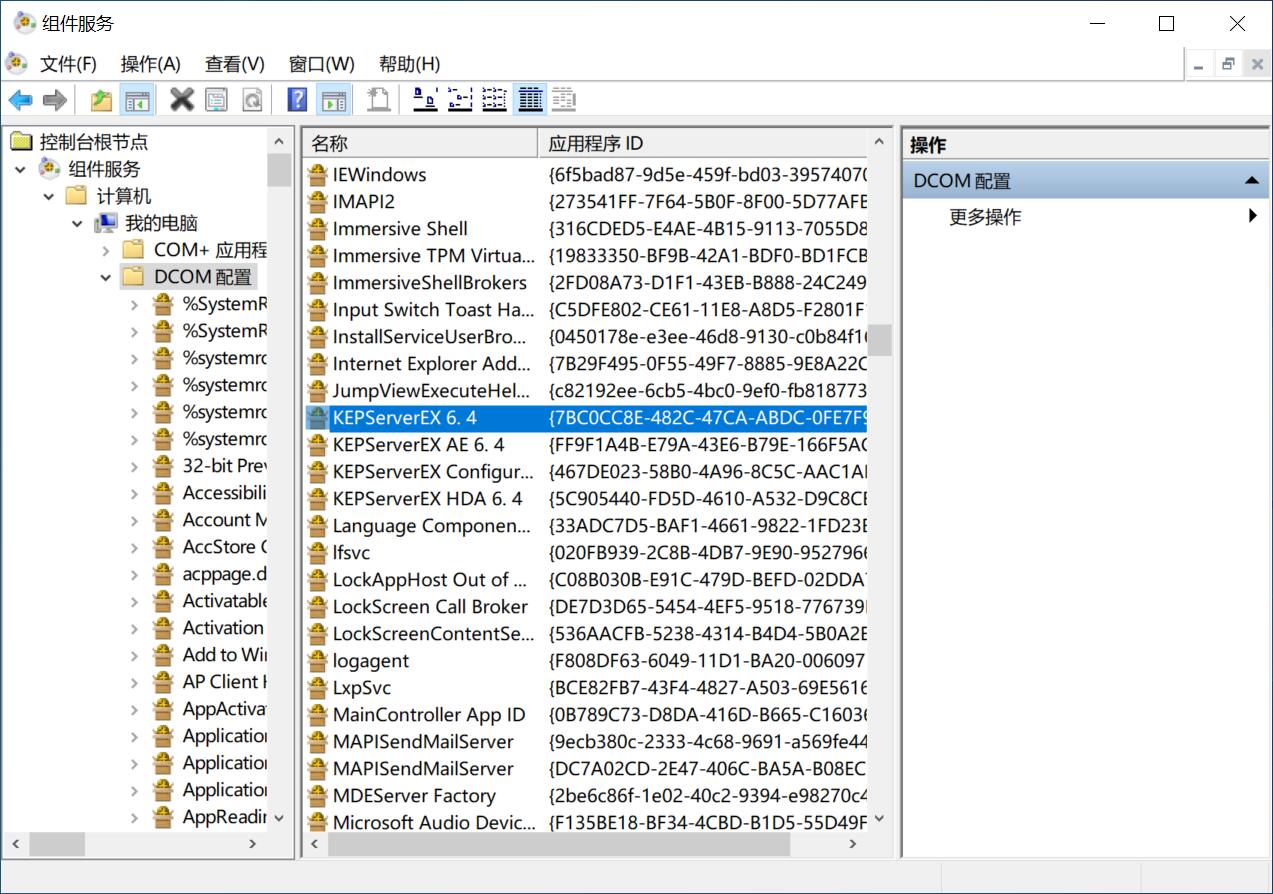This screenshot has width=1273, height=894.
Task: Open the properties toolbar icon
Action: [x=216, y=99]
